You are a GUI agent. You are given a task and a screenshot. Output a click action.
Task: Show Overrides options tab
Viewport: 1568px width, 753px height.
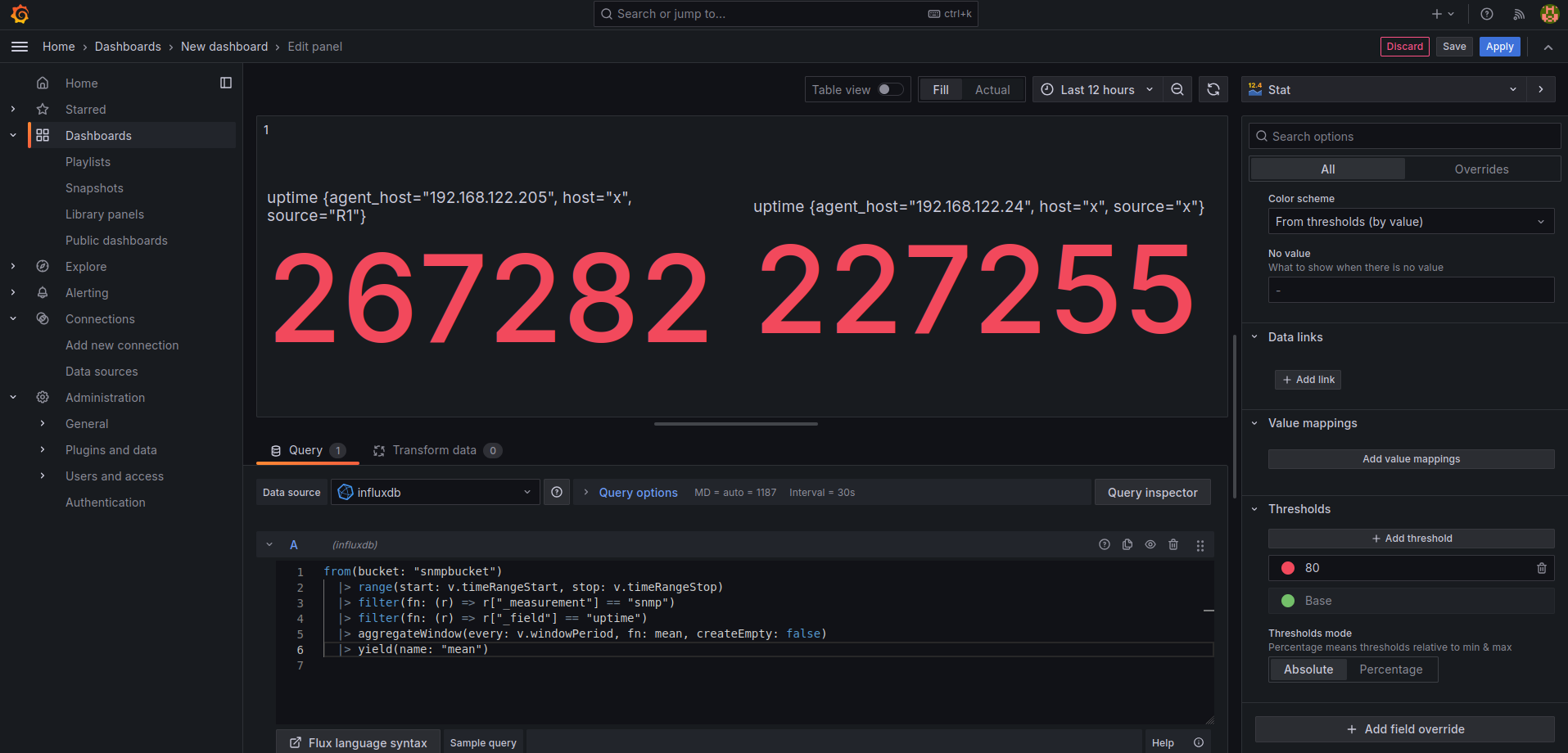coord(1481,169)
